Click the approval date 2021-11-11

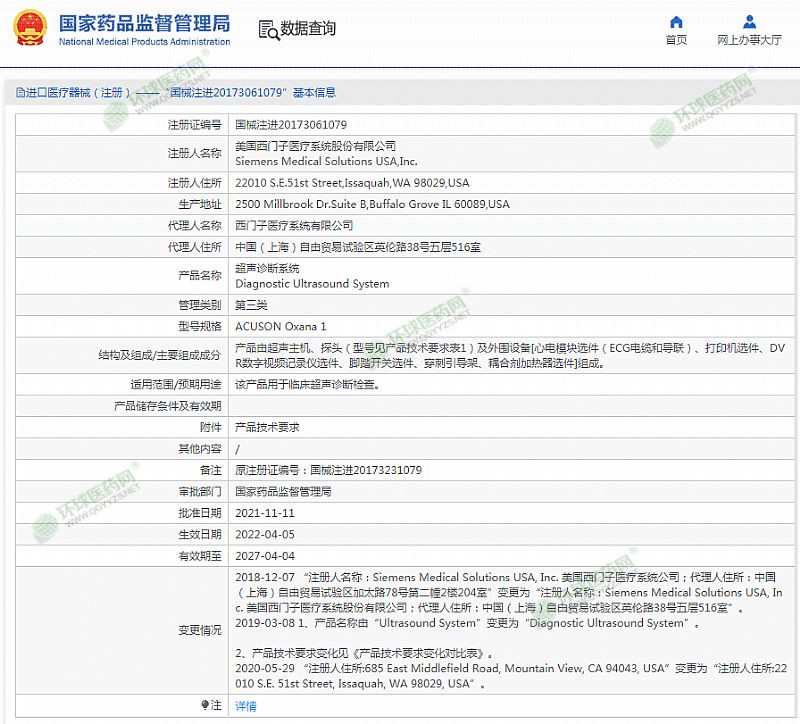pos(265,513)
